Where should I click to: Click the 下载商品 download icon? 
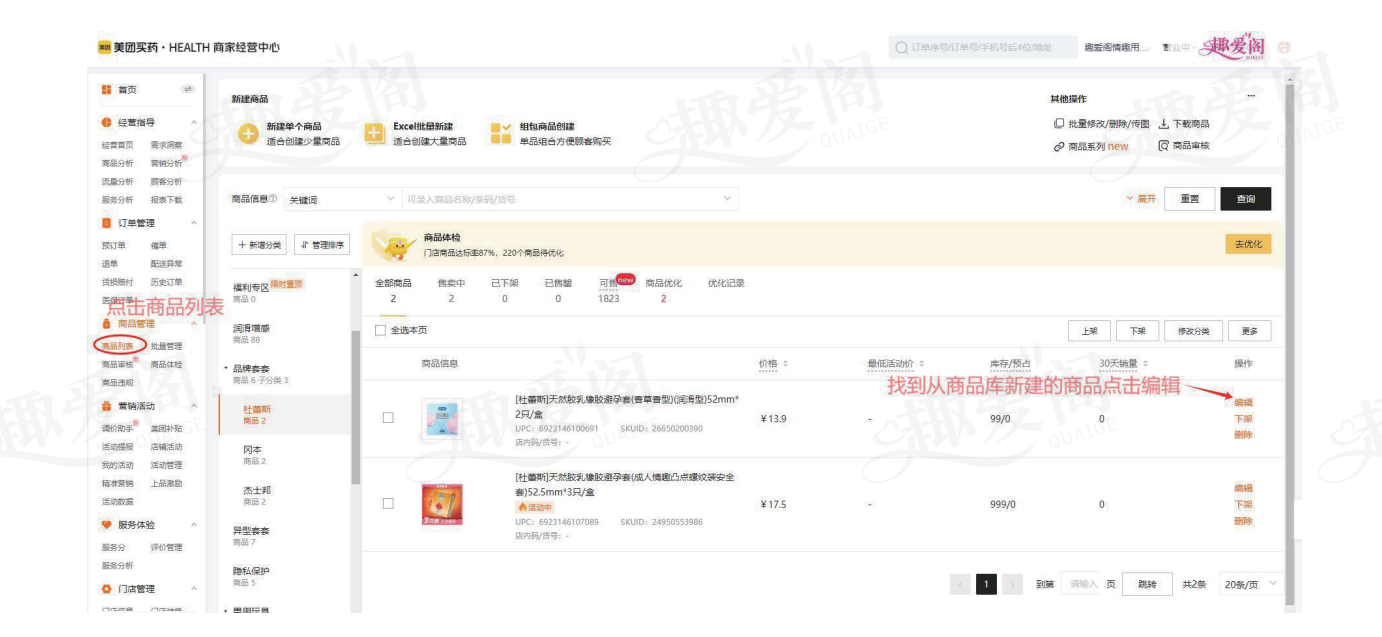click(x=1164, y=124)
